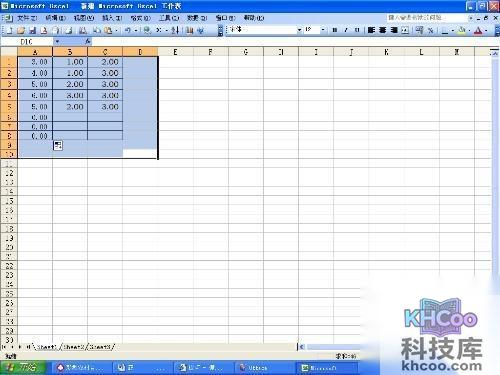Click the help question search box
The width and height of the screenshot is (500, 375).
click(427, 18)
